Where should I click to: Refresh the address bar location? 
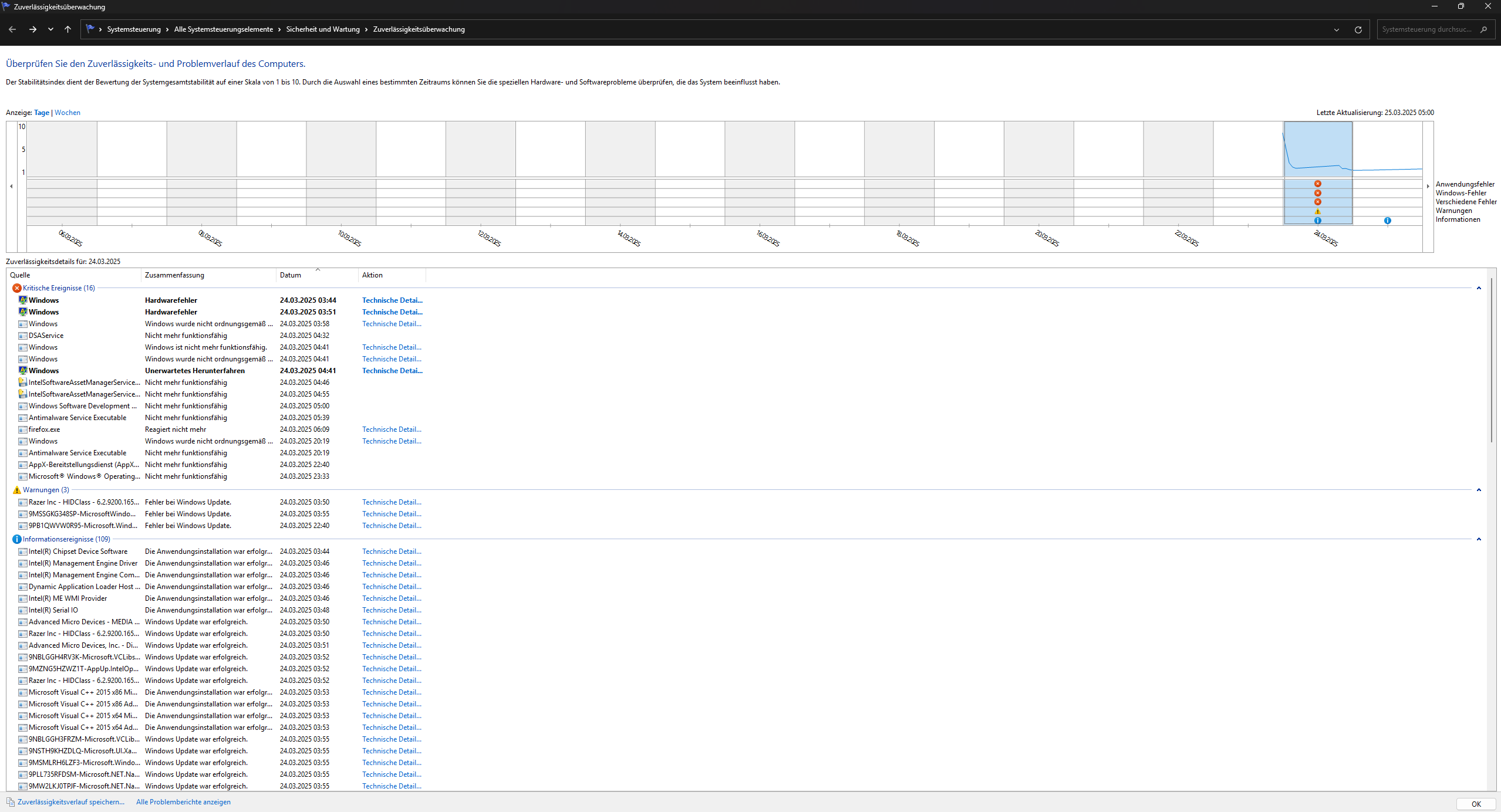pyautogui.click(x=1358, y=29)
